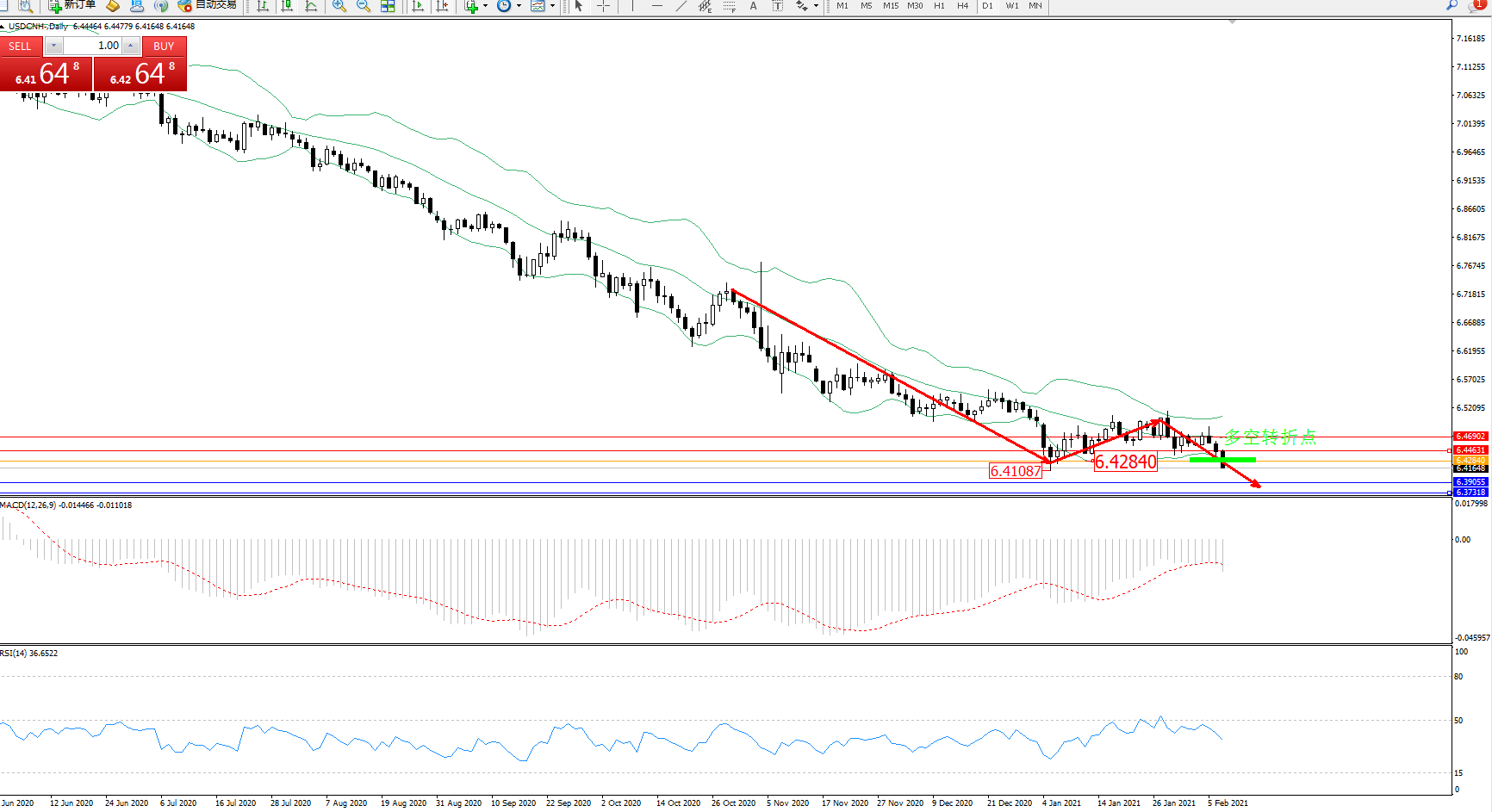Click the Zoom Out magnifier icon

tap(363, 6)
